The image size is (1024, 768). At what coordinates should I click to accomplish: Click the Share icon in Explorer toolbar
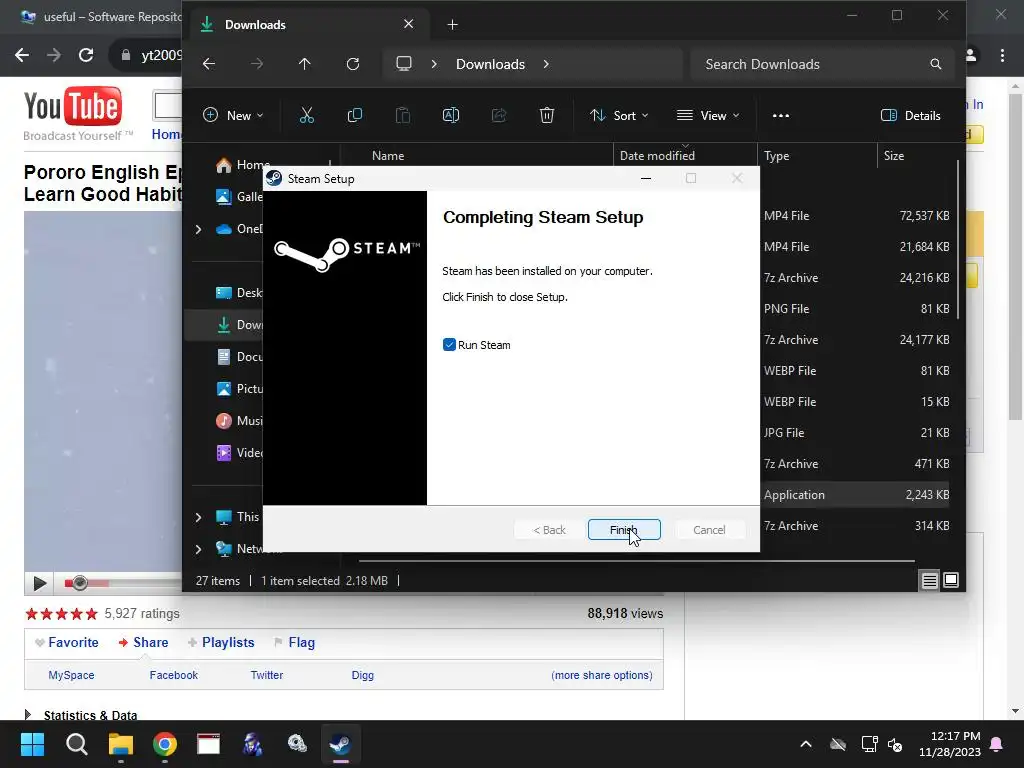click(x=499, y=116)
